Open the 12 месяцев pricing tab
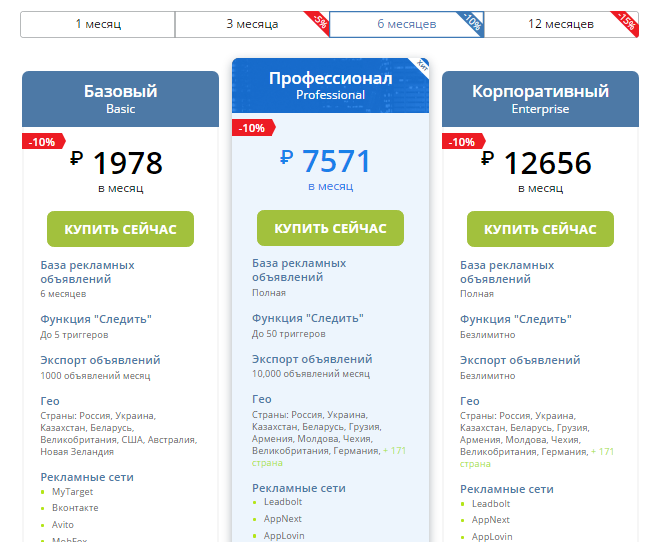 coord(561,24)
